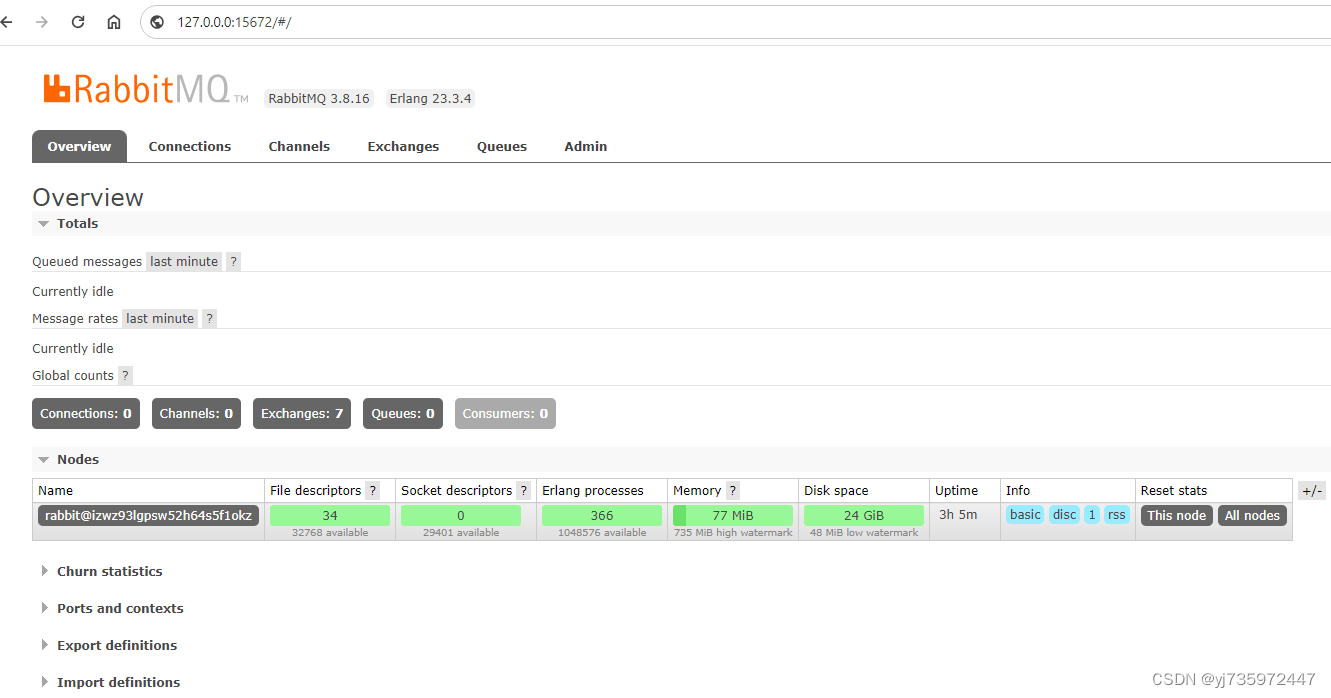This screenshot has width=1331, height=698.
Task: Click the Erlang 23.3.4 version label
Action: click(431, 99)
